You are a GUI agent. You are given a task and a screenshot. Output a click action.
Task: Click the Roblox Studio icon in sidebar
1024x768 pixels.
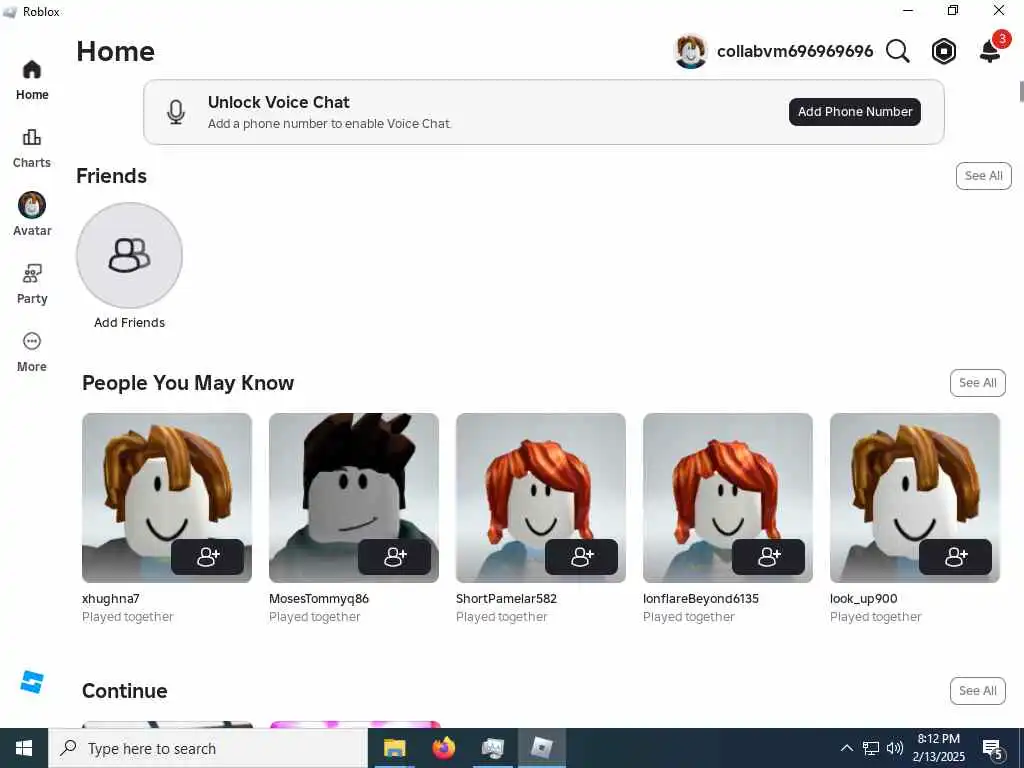(31, 682)
